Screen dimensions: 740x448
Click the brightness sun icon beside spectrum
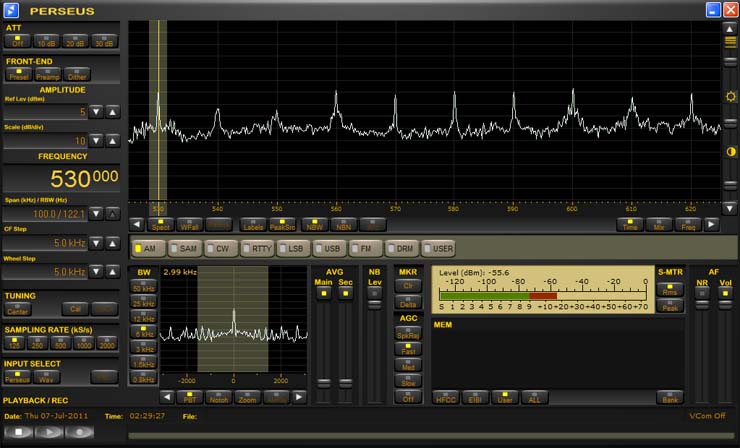click(x=731, y=97)
